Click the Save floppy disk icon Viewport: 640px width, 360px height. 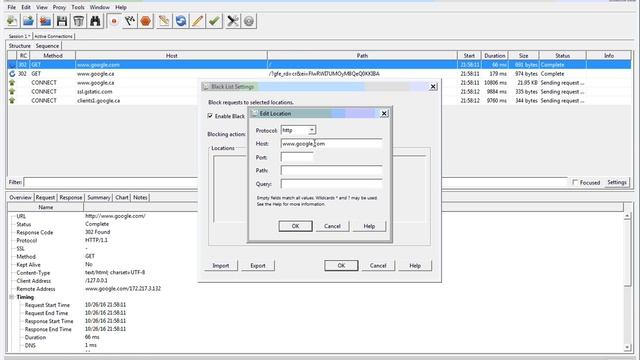[x=62, y=21]
